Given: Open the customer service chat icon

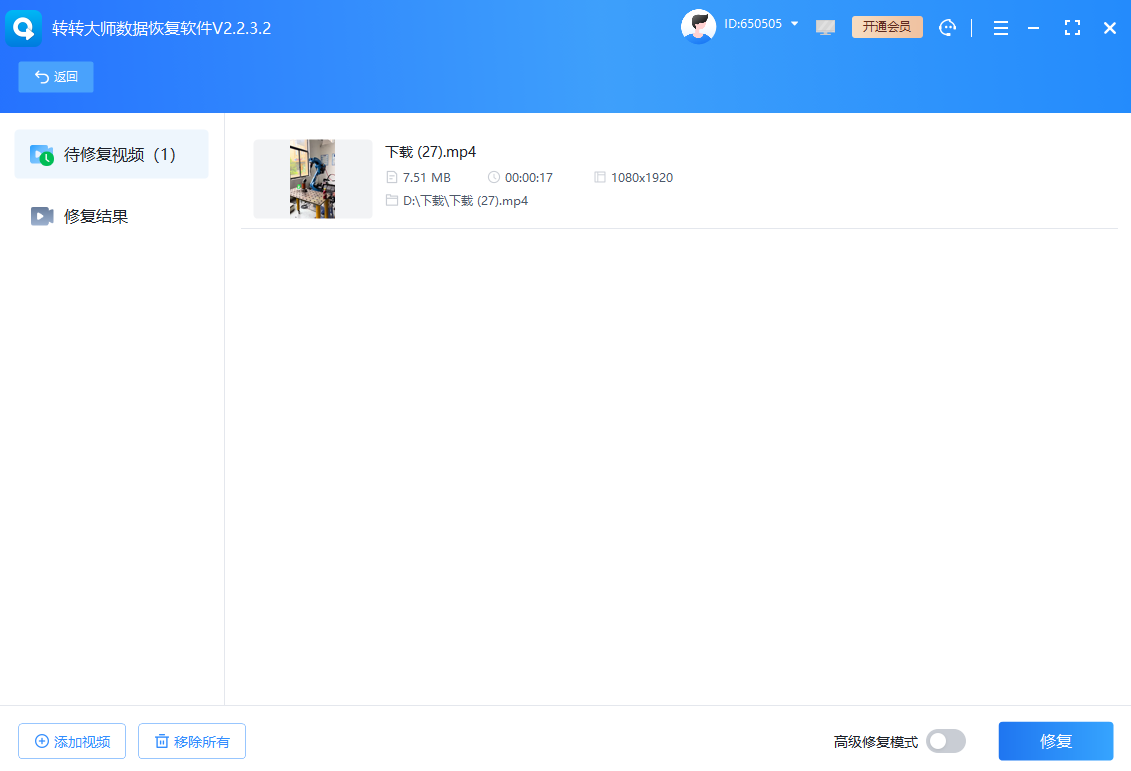Looking at the screenshot, I should click(948, 28).
